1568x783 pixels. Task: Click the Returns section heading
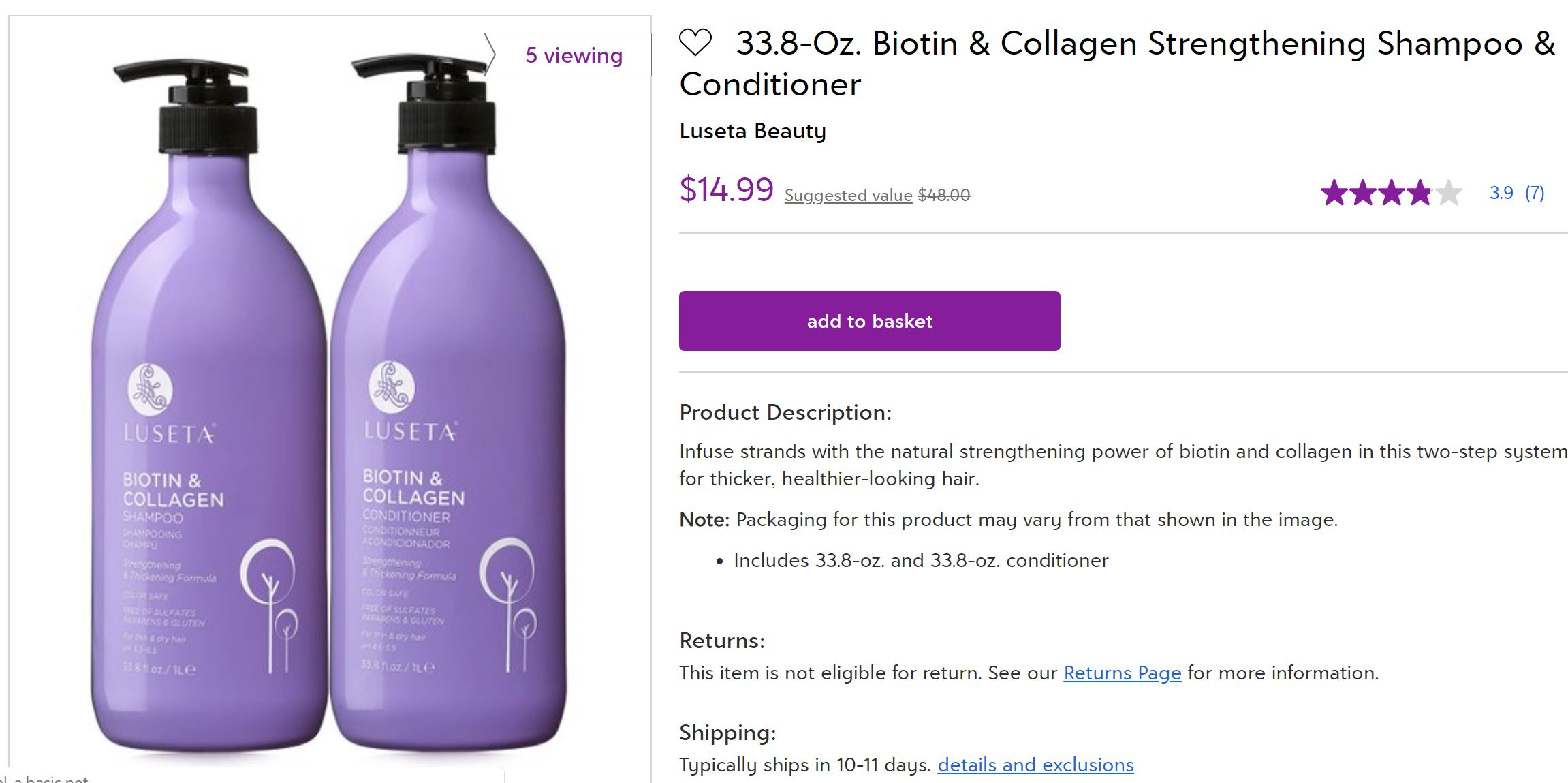[x=722, y=641]
